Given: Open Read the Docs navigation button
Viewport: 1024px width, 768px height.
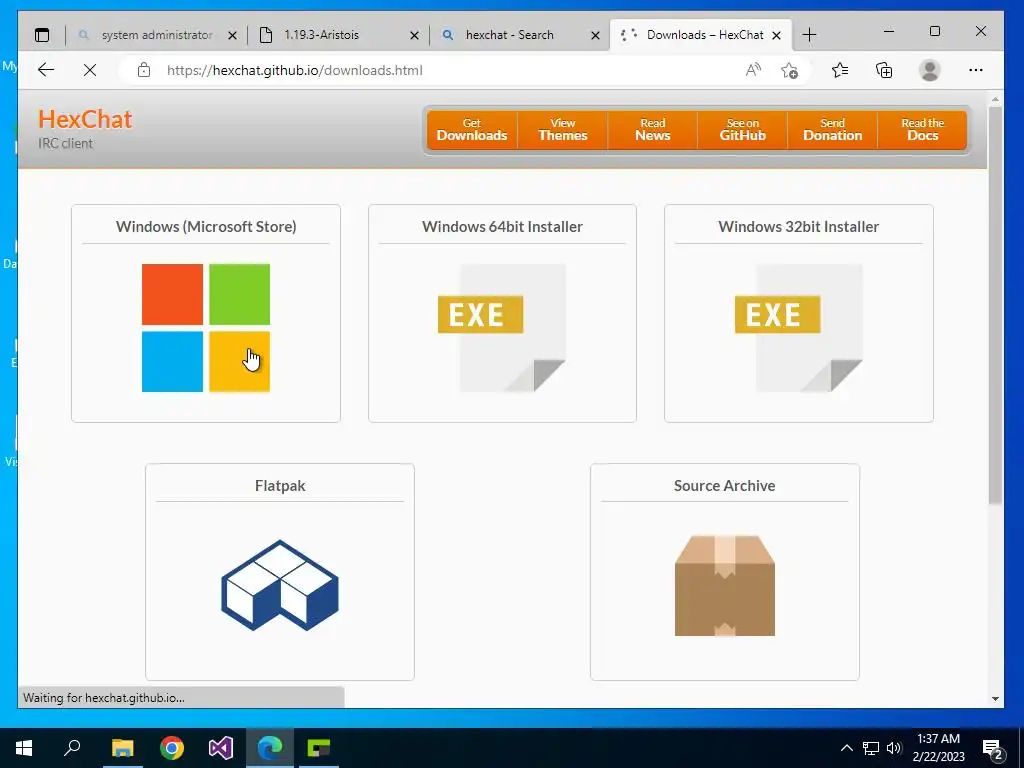Looking at the screenshot, I should [x=922, y=130].
